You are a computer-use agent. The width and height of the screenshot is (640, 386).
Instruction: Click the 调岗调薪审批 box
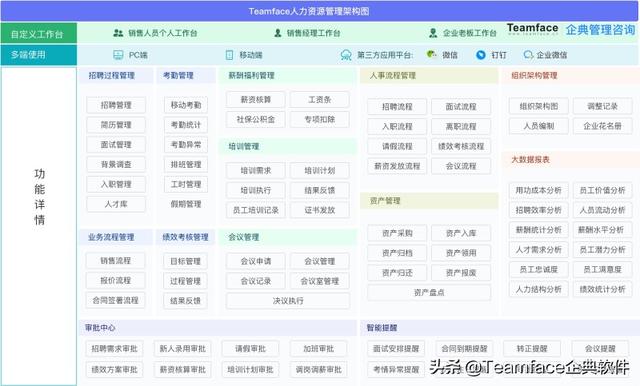pyautogui.click(x=319, y=370)
